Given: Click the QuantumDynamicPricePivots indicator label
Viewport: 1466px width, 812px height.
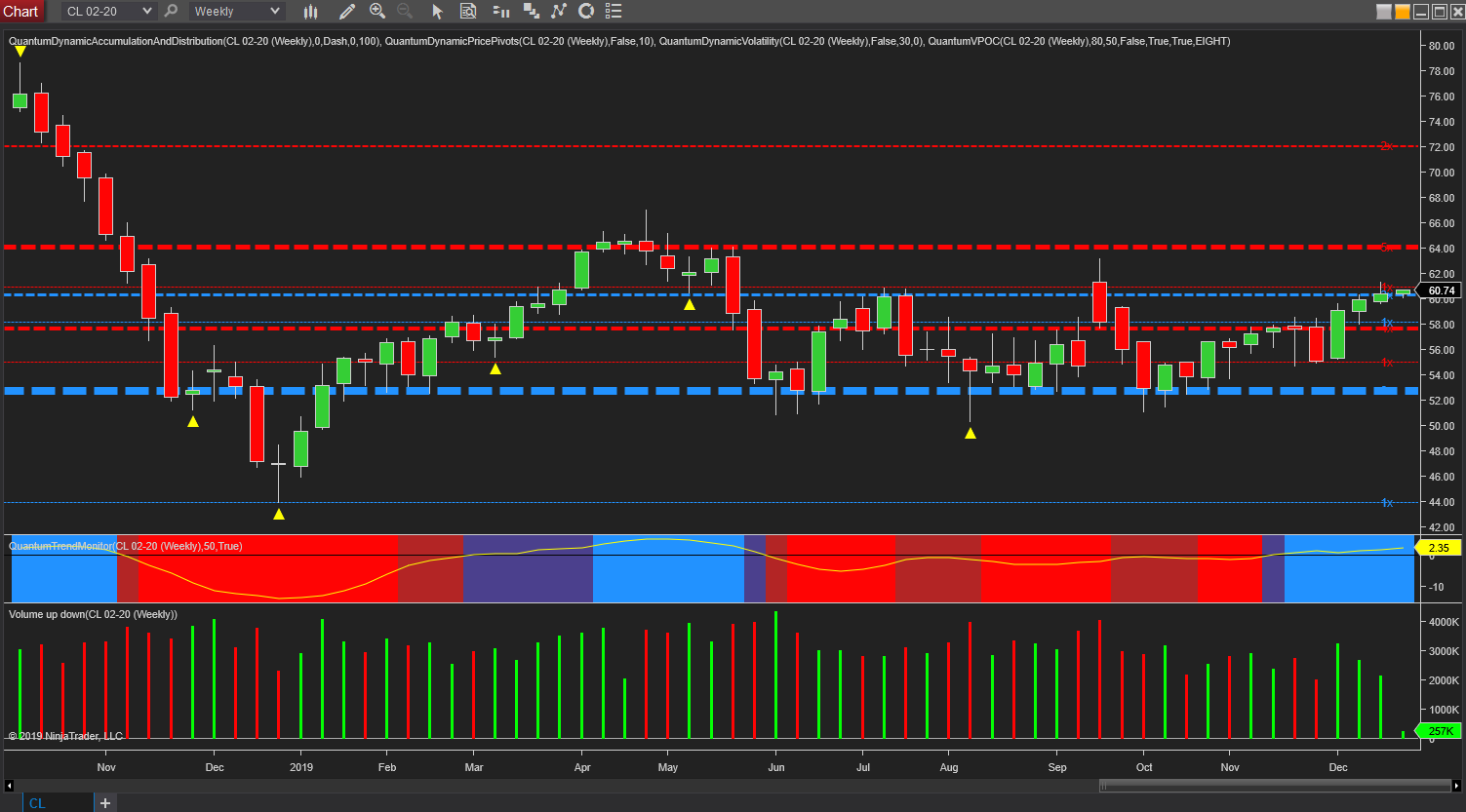Looking at the screenshot, I should coord(519,41).
